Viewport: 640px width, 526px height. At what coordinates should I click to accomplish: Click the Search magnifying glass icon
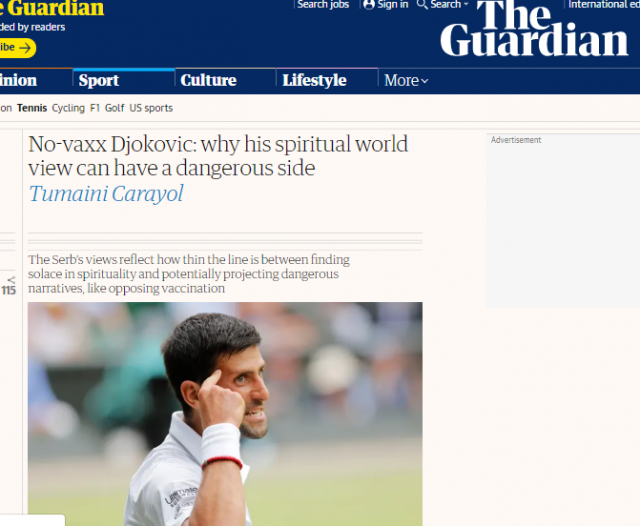[x=422, y=4]
